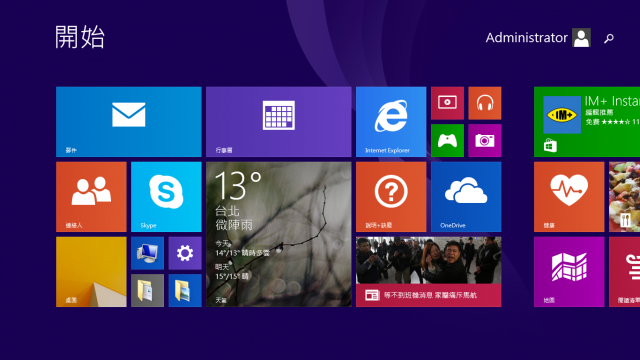The height and width of the screenshot is (360, 640).
Task: Open the Desktop tile
Action: click(91, 272)
